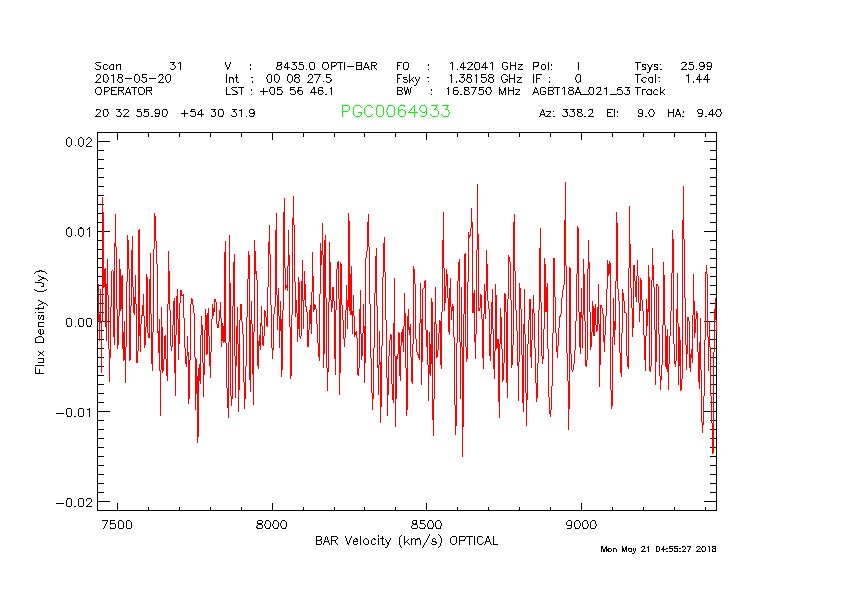The image size is (842, 595).
Task: Click the Flux Density (Jy) axis label
Action: click(x=41, y=321)
